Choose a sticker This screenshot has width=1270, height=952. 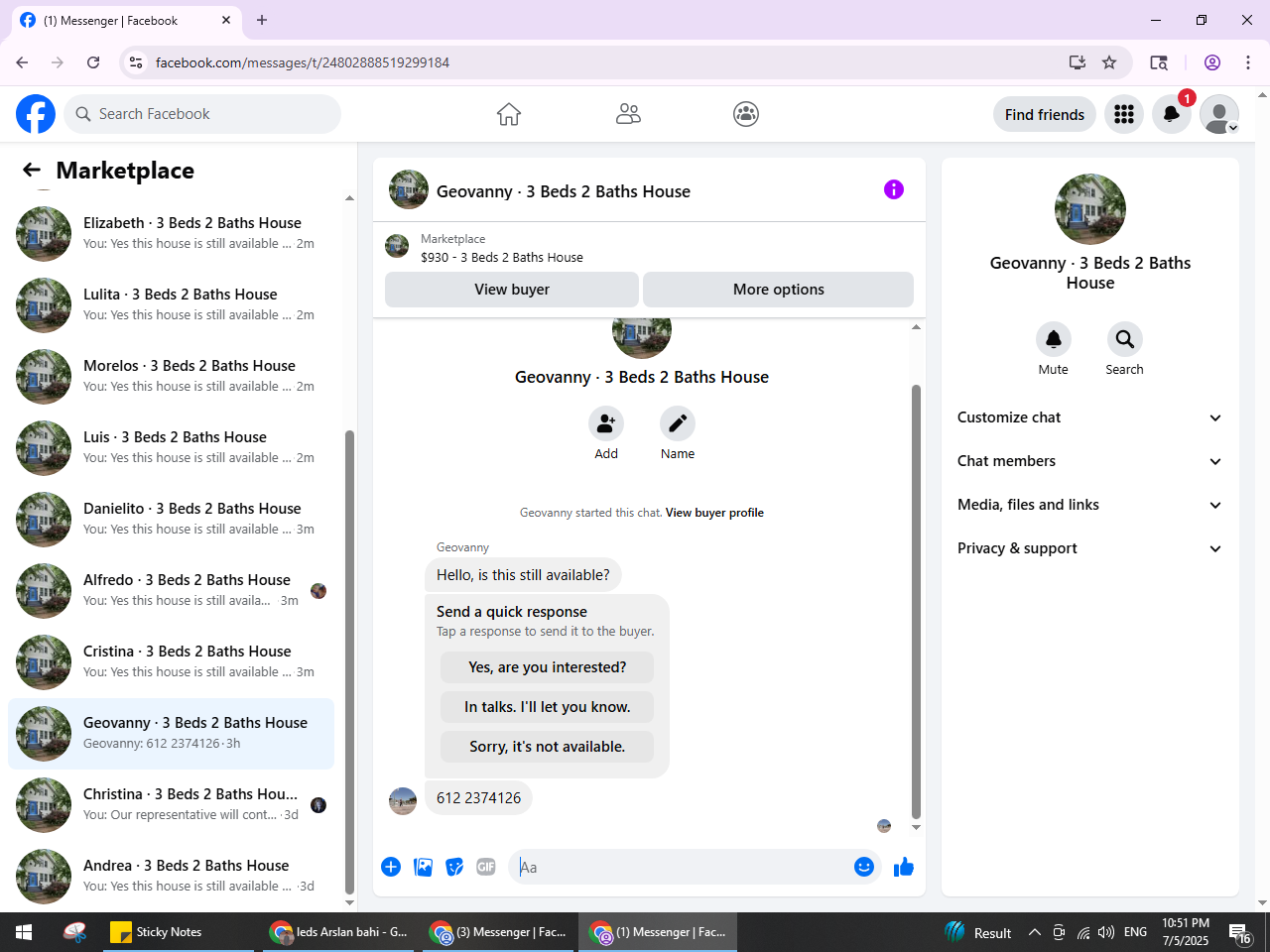tap(454, 867)
